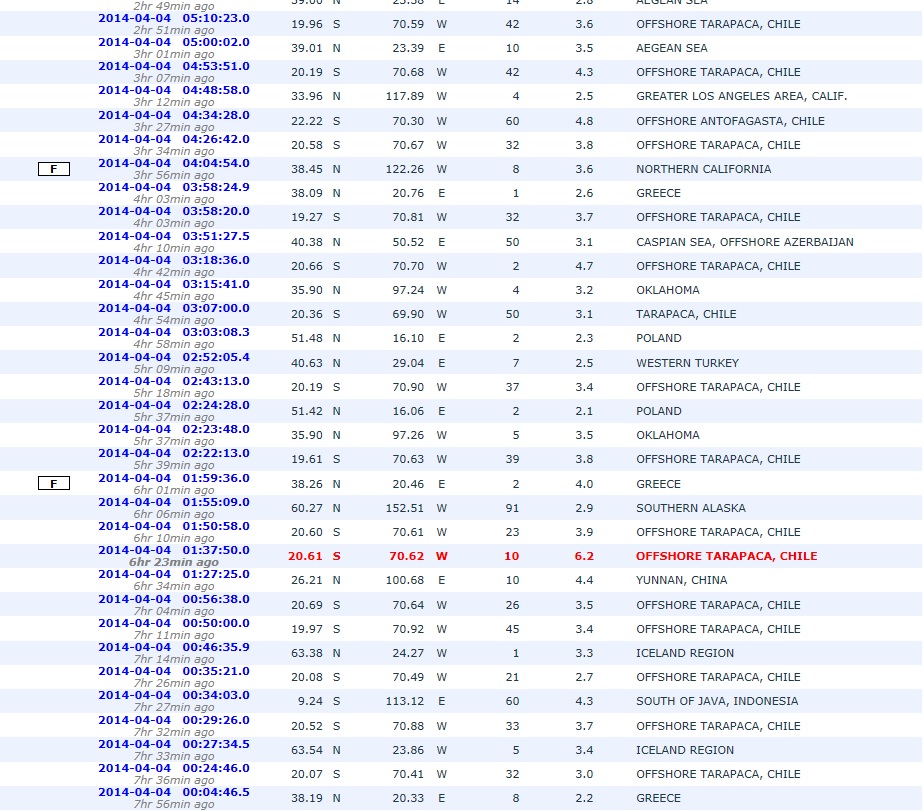View the 04:53:51.0 earthquake details
This screenshot has width=924, height=811.
(x=174, y=67)
